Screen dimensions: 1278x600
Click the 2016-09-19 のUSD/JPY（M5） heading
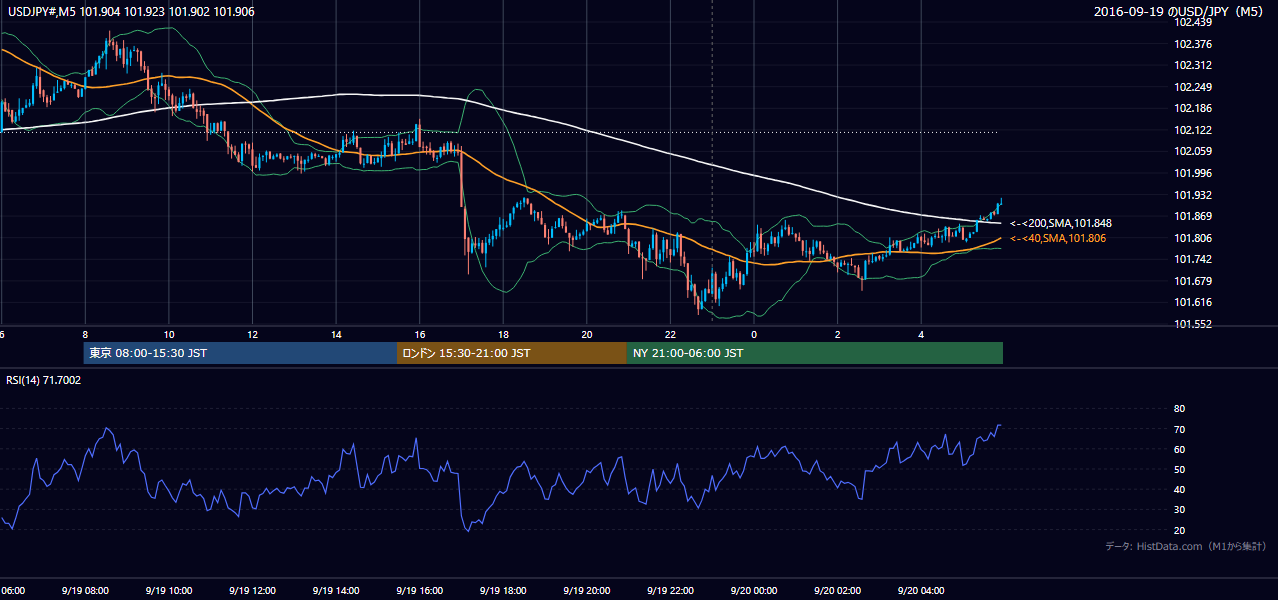[1180, 12]
